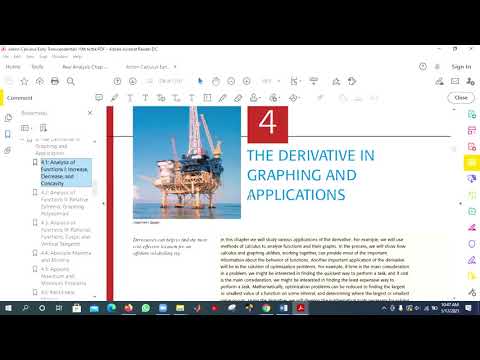Show the attachments panel paperclip
The height and width of the screenshot is (360, 480).
tap(8, 150)
